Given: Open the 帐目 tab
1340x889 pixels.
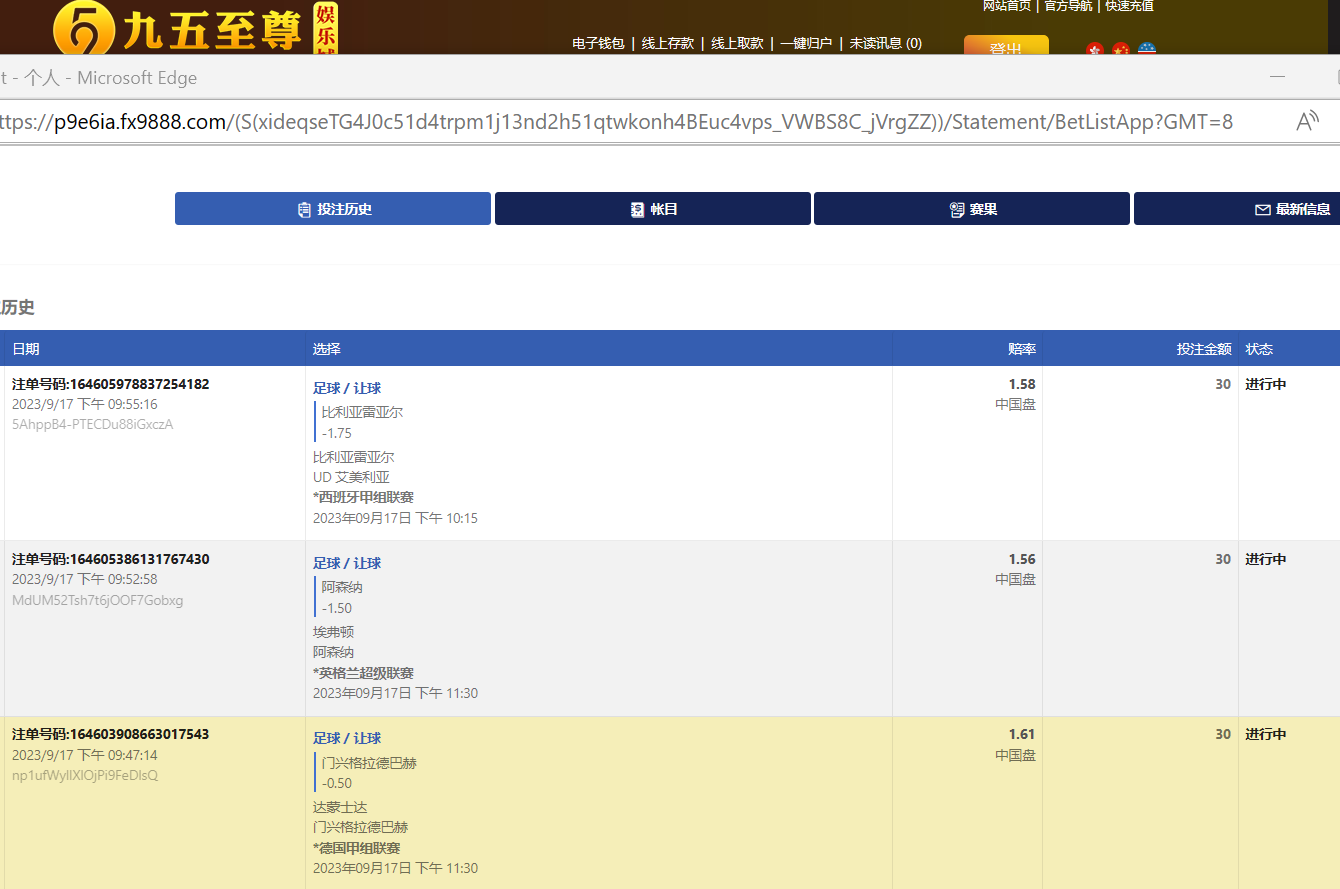Looking at the screenshot, I should coord(653,209).
